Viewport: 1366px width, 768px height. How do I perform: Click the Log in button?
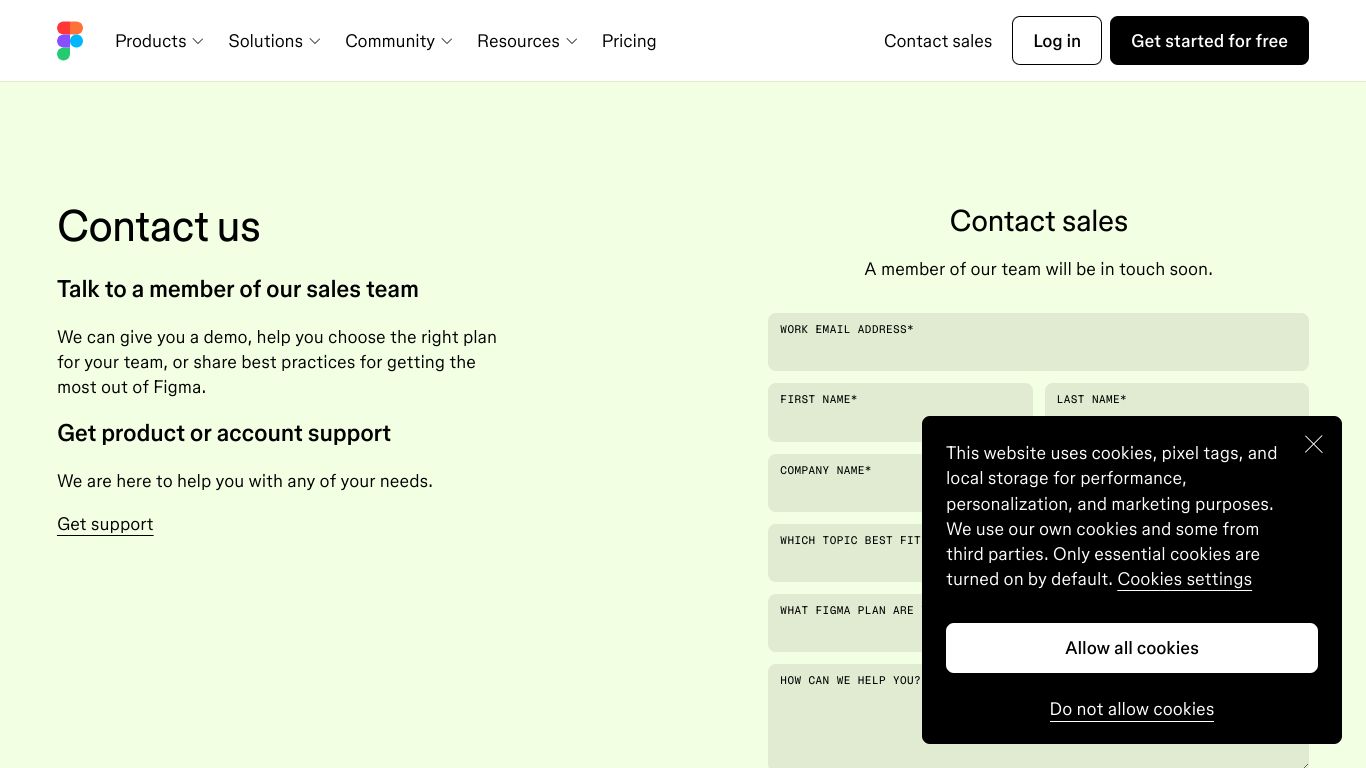(x=1057, y=41)
